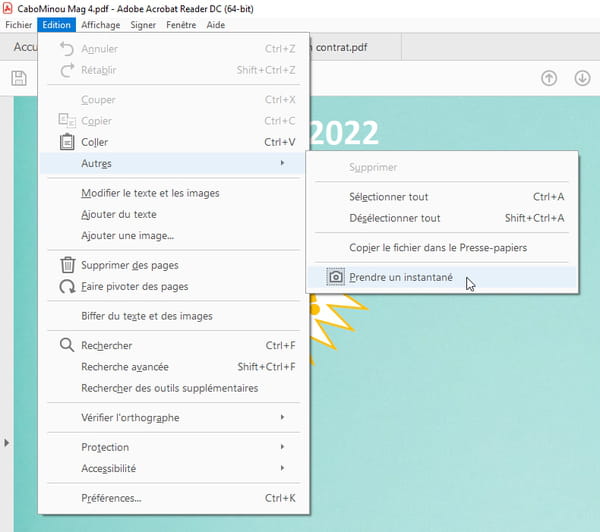Choose Biffer du texte et des images
Screen dimensions: 600x532
[173, 316]
